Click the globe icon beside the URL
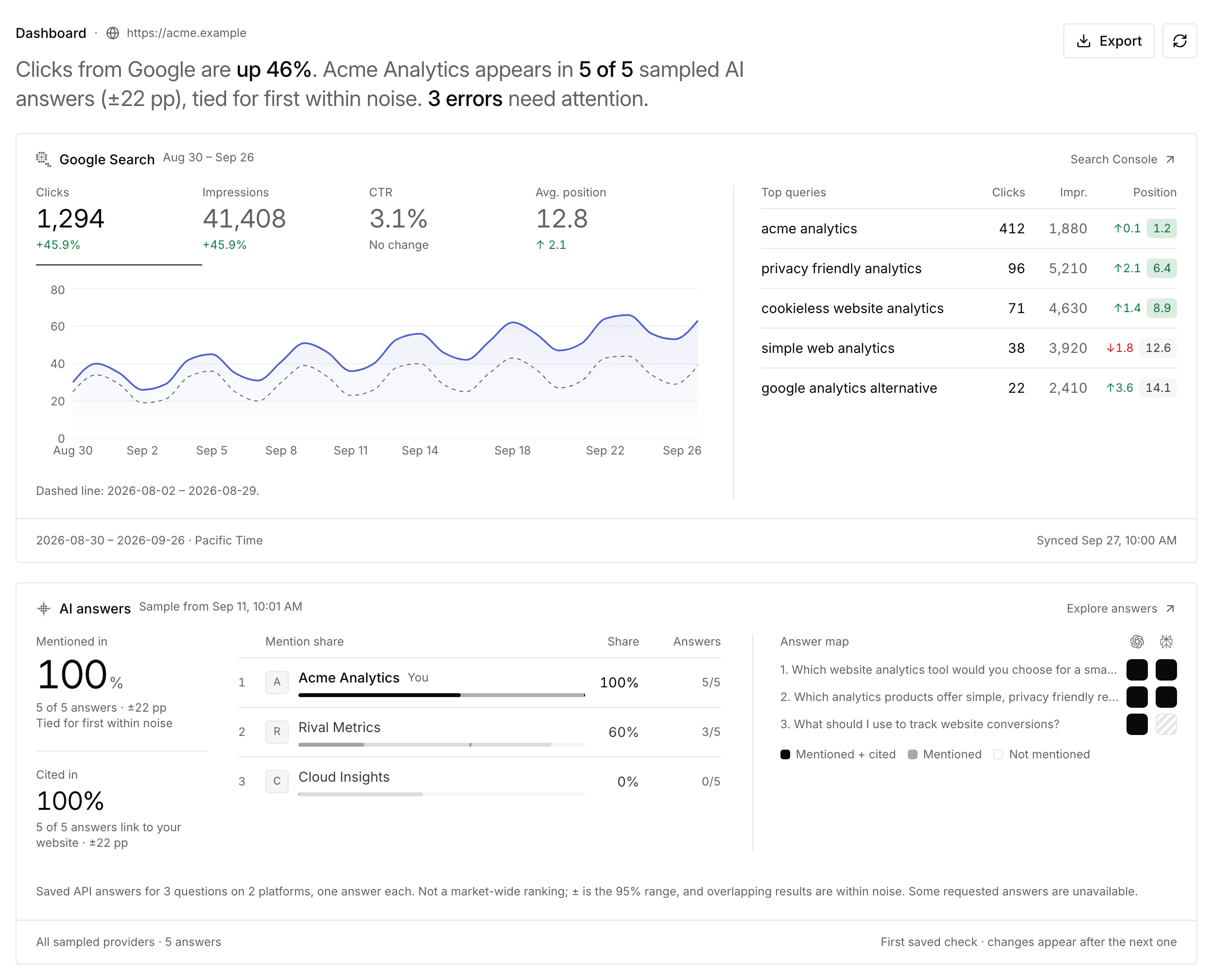The height and width of the screenshot is (980, 1213). tap(113, 34)
